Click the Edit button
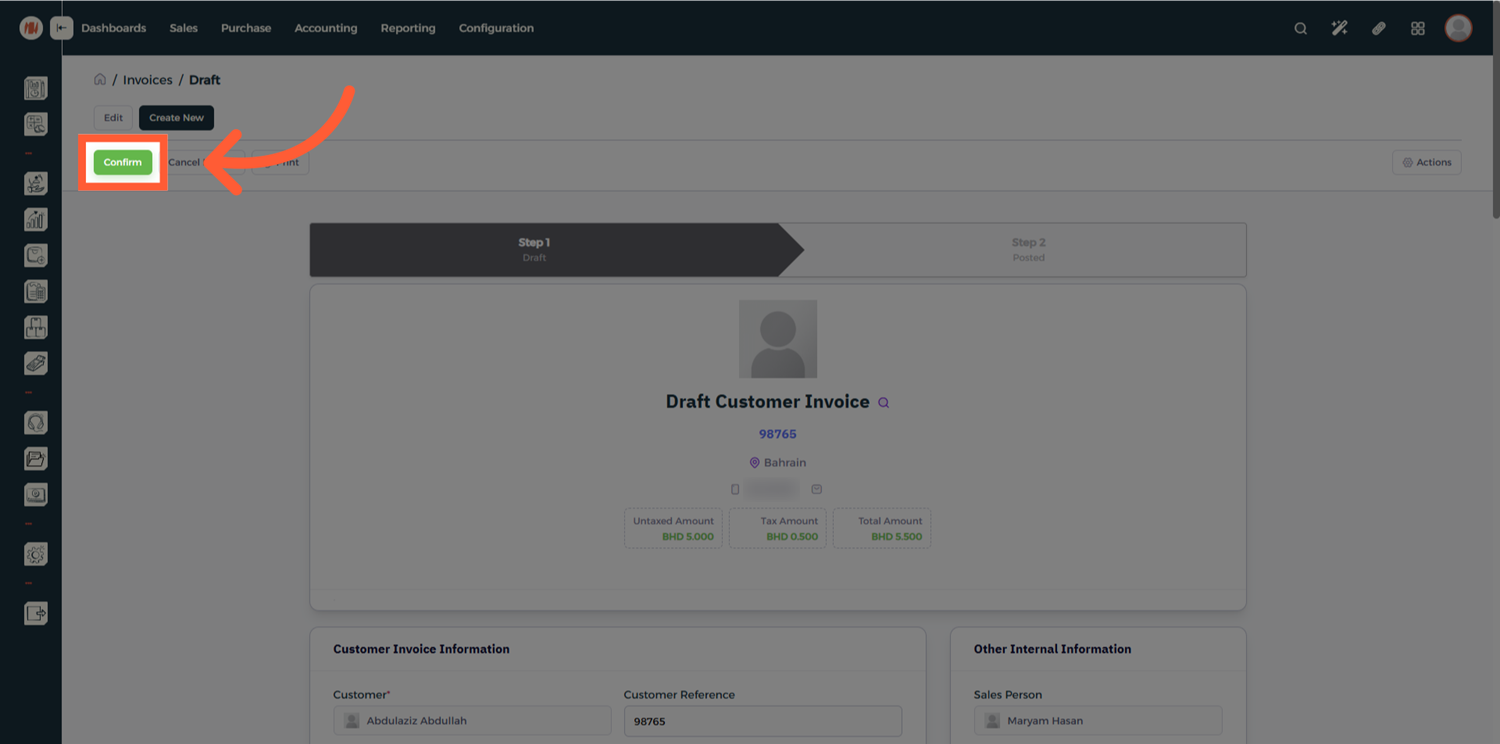The image size is (1500, 744). (x=113, y=118)
